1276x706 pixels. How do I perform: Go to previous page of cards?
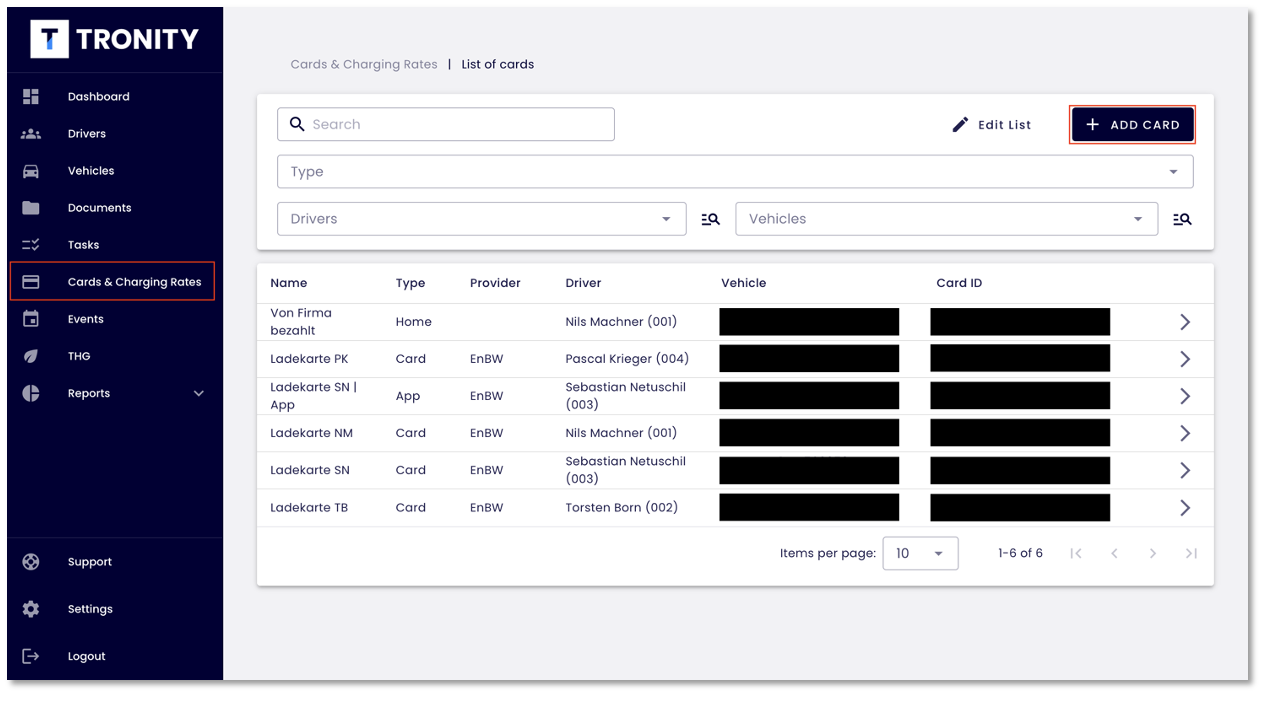click(1114, 553)
